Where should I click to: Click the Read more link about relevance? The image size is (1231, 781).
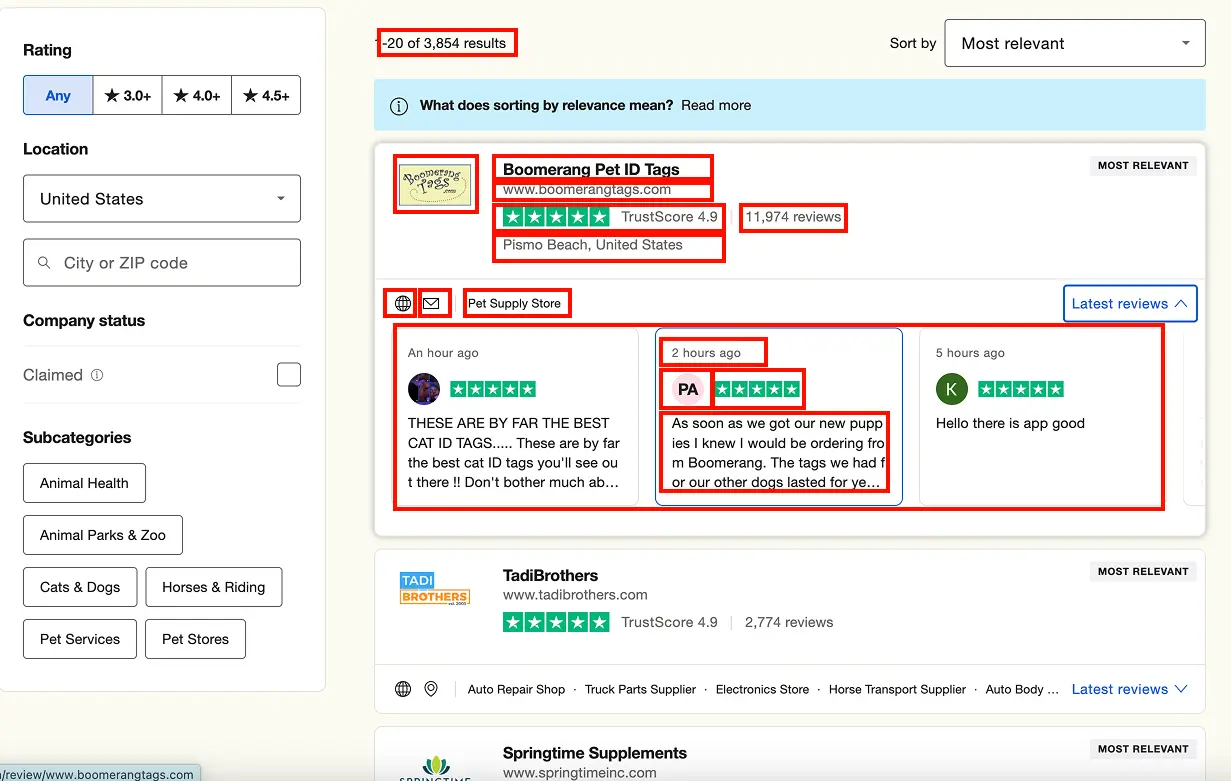pos(716,106)
